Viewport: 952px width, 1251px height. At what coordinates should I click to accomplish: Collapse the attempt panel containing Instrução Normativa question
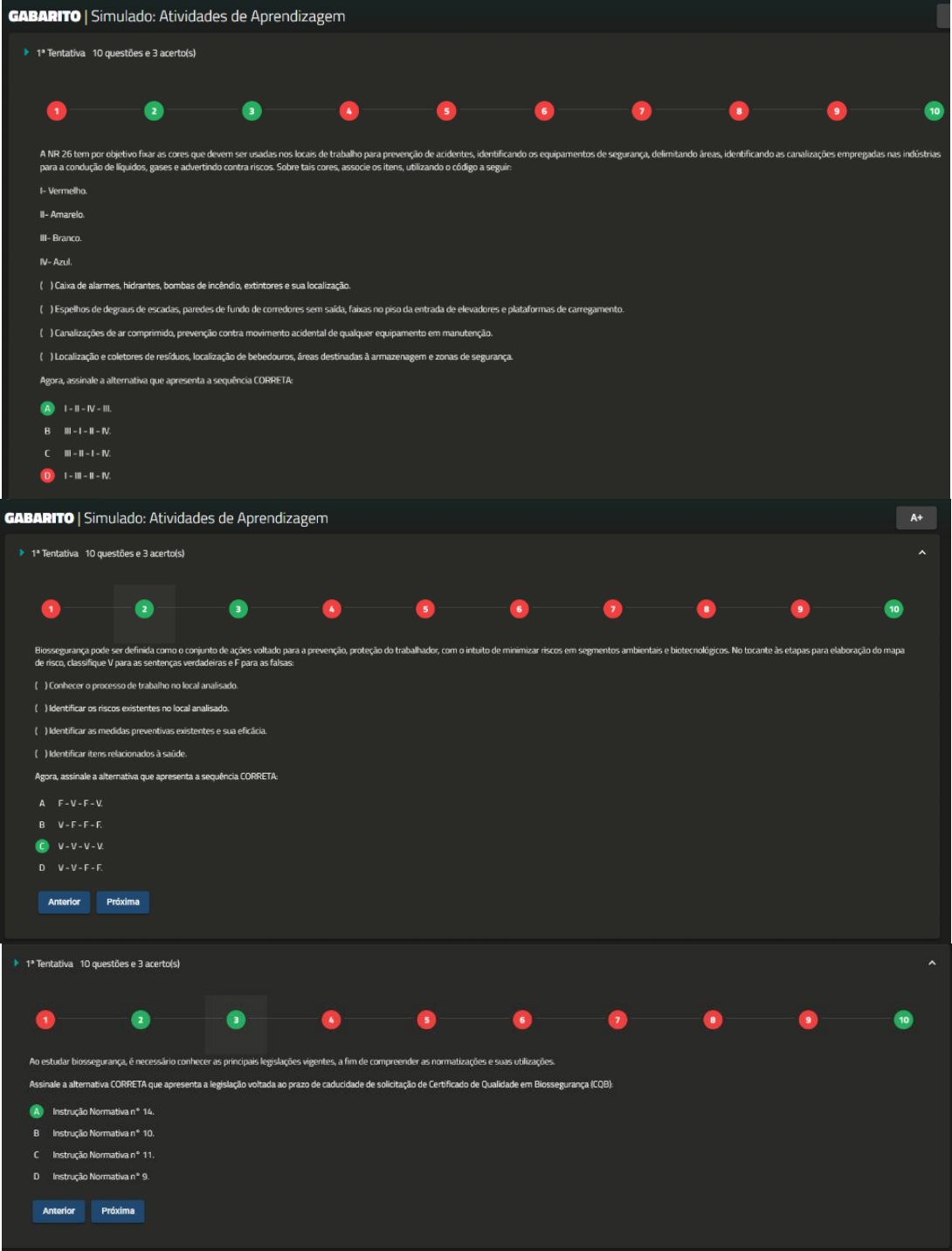pyautogui.click(x=932, y=964)
